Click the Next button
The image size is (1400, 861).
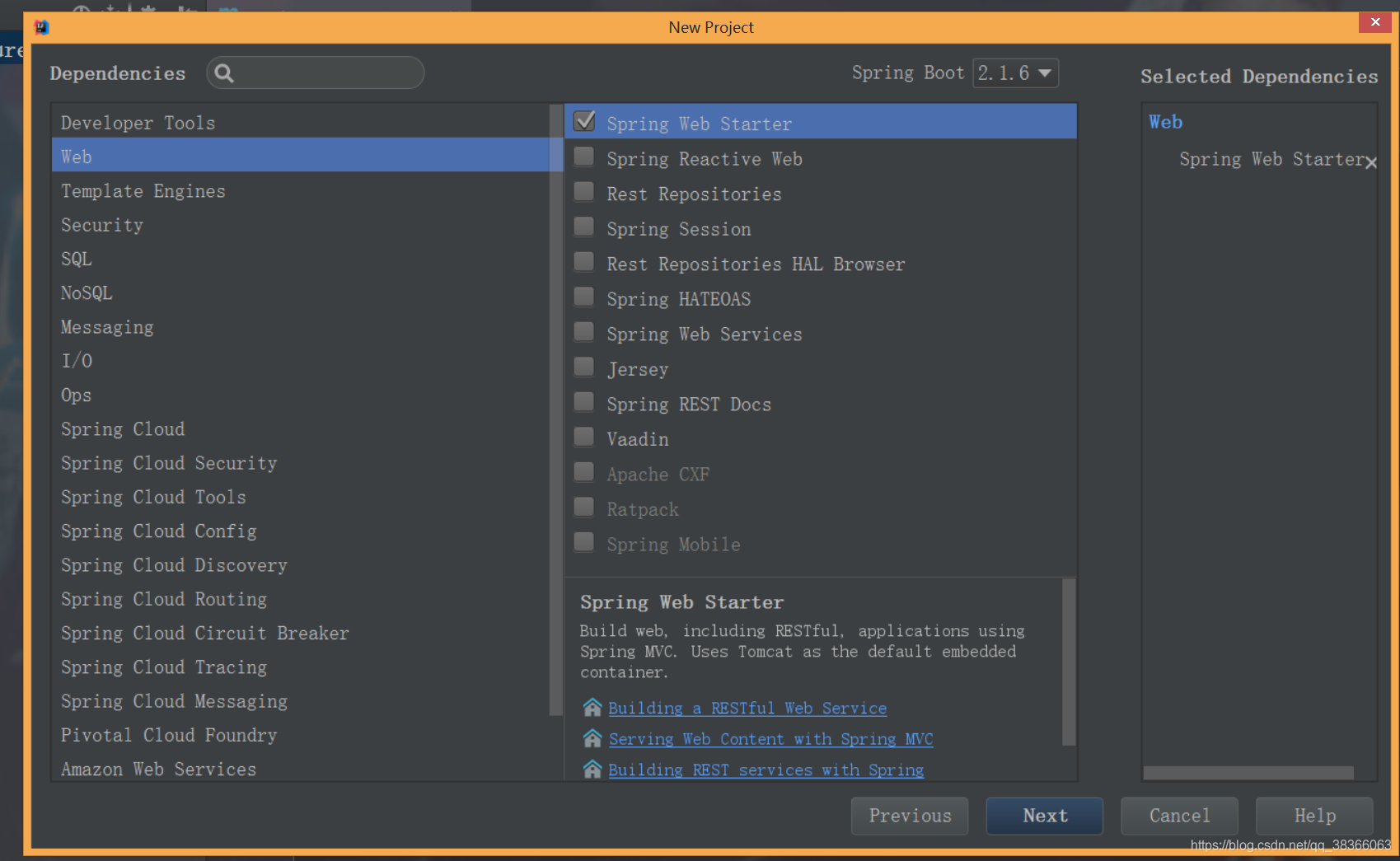click(1045, 816)
